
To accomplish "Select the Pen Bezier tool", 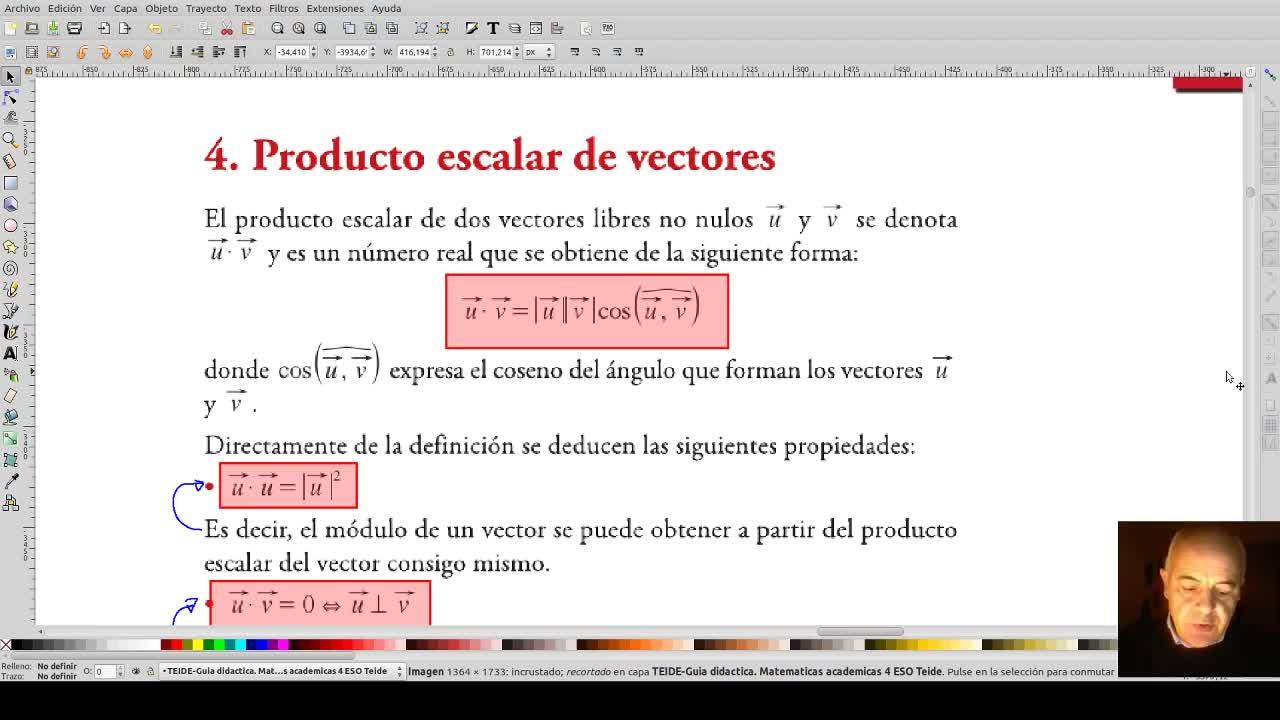I will tap(11, 311).
